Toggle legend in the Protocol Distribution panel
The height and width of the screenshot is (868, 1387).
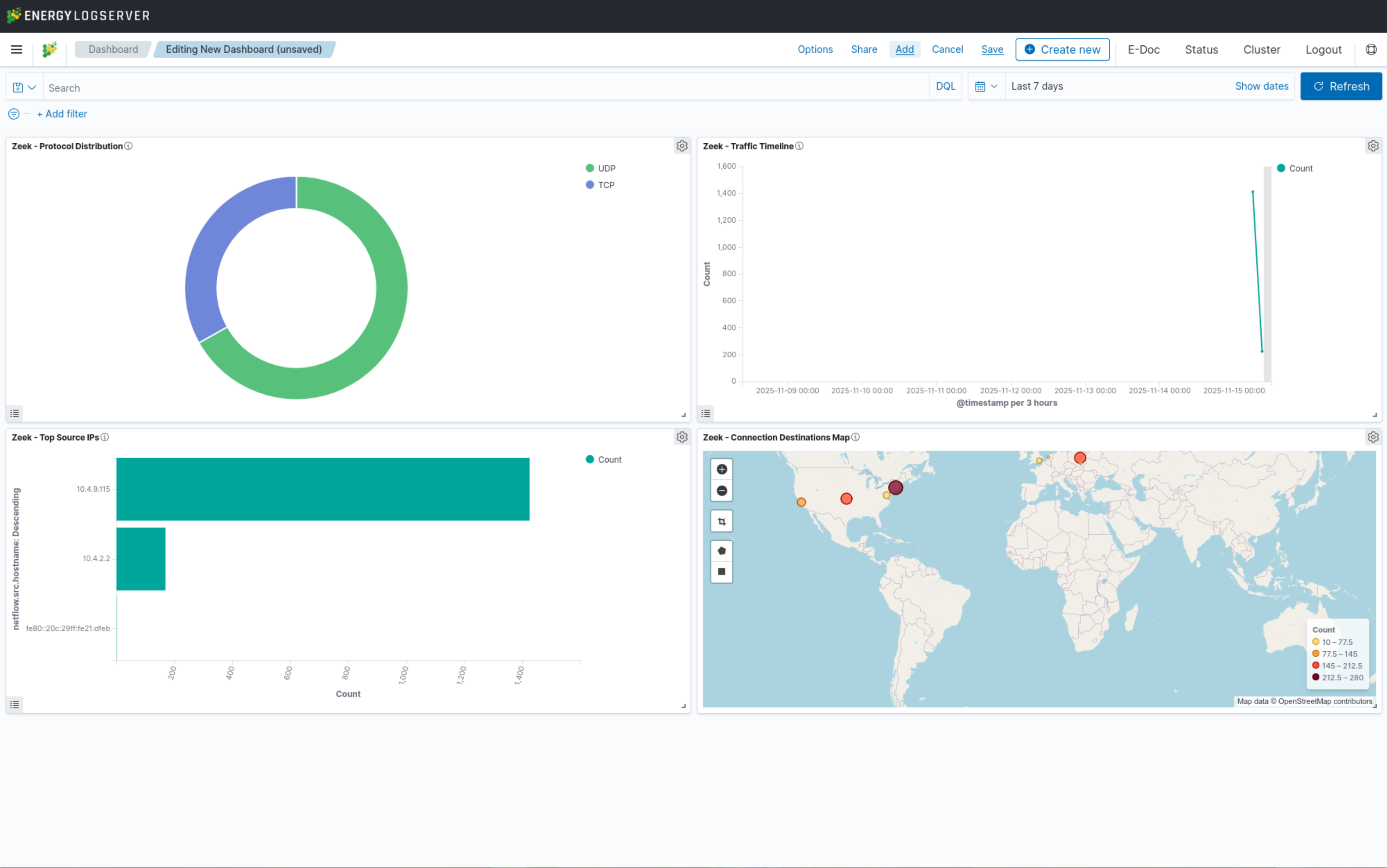click(x=15, y=413)
